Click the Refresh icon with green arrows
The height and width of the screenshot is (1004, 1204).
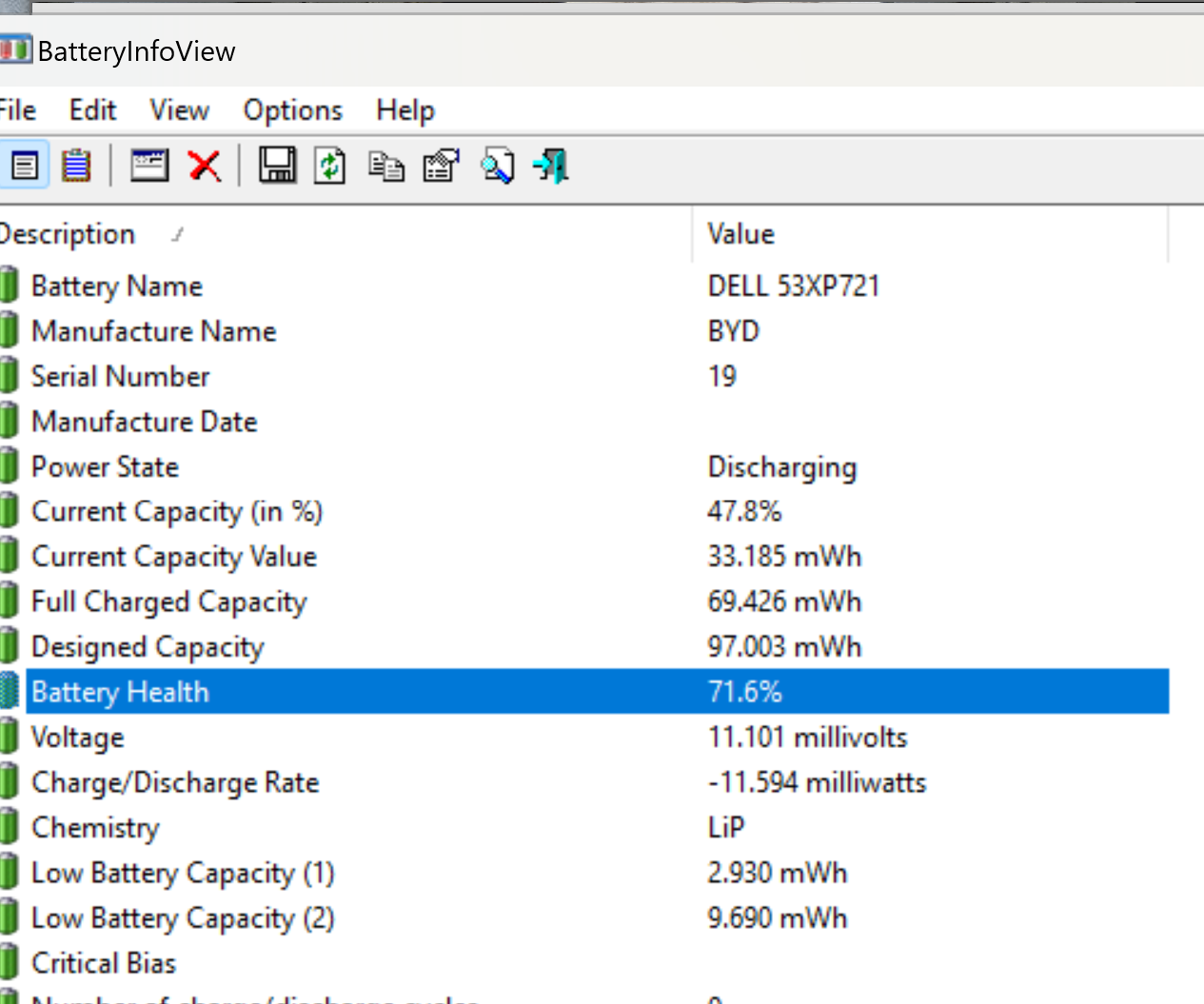tap(330, 167)
